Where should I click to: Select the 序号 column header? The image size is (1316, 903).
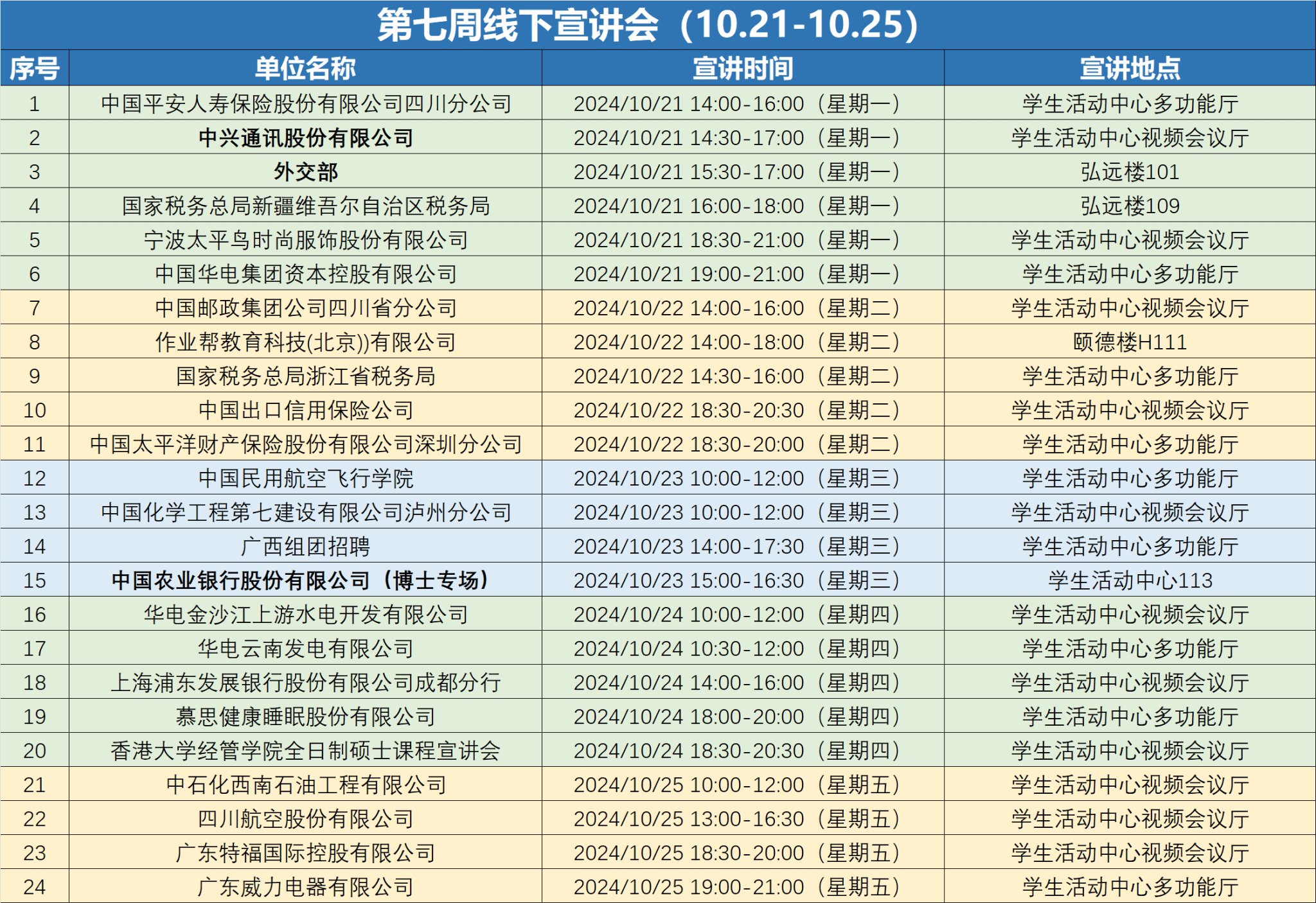point(35,68)
